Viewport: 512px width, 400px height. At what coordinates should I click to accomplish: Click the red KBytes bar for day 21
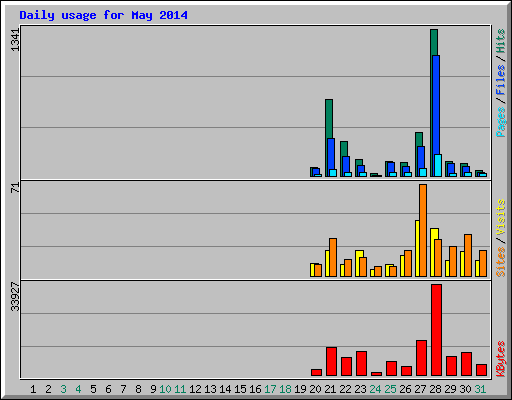tap(331, 362)
